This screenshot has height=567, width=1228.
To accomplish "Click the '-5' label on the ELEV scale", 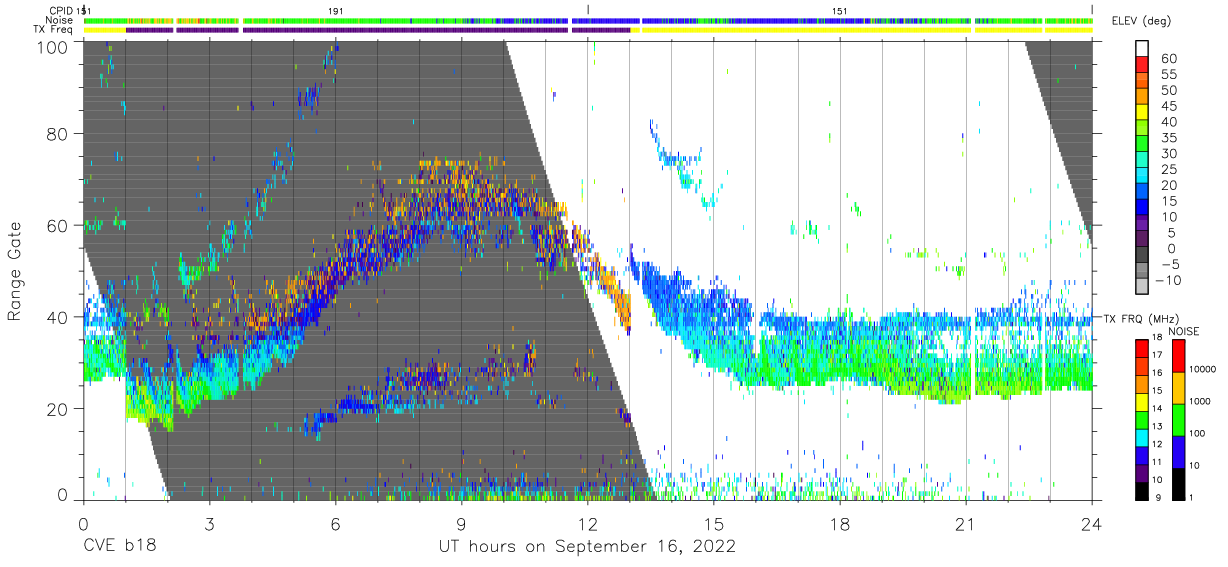I will pyautogui.click(x=1169, y=265).
